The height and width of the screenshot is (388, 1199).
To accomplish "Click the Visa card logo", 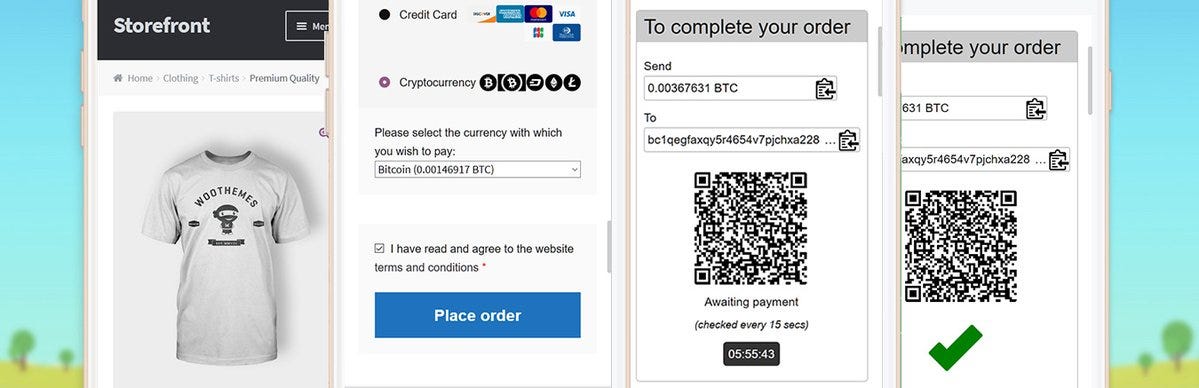I will pyautogui.click(x=567, y=14).
